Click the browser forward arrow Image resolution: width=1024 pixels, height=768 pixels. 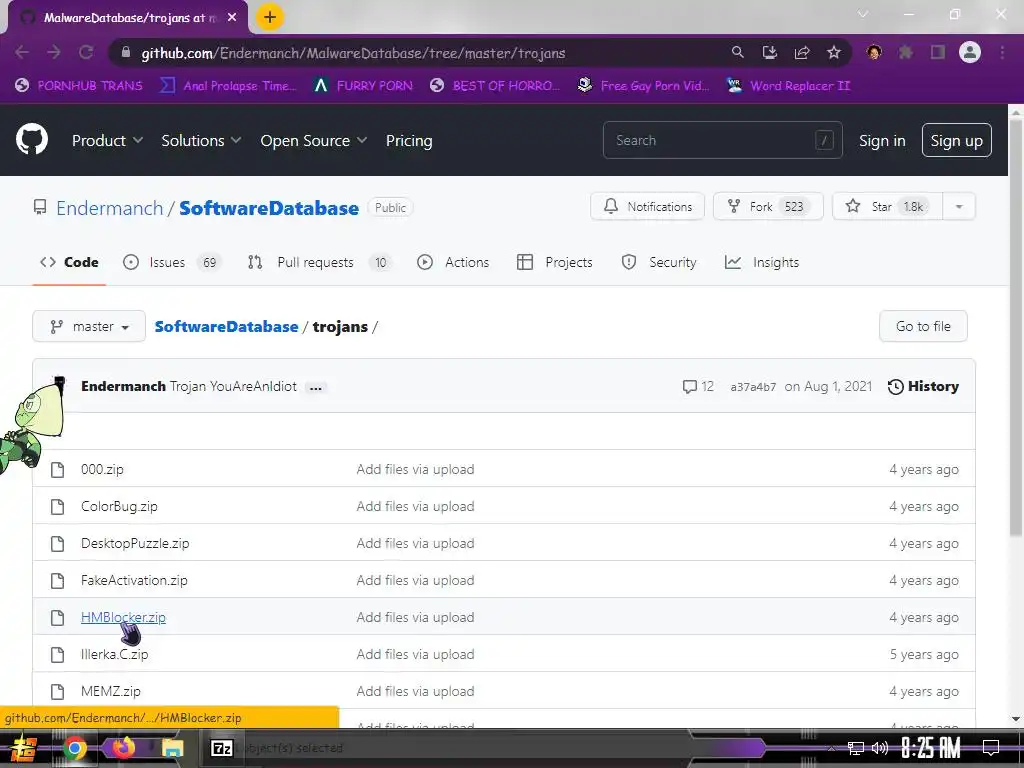pyautogui.click(x=54, y=52)
